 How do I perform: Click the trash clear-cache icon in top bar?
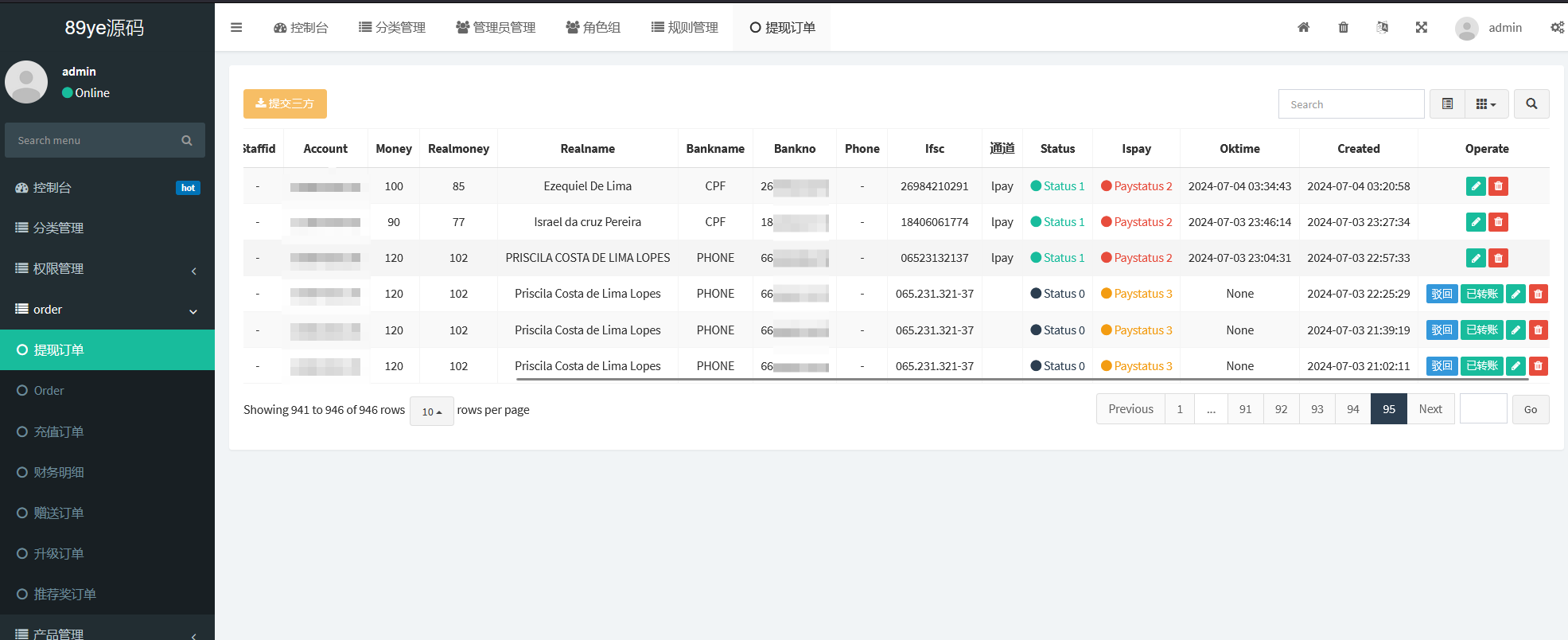1343,27
